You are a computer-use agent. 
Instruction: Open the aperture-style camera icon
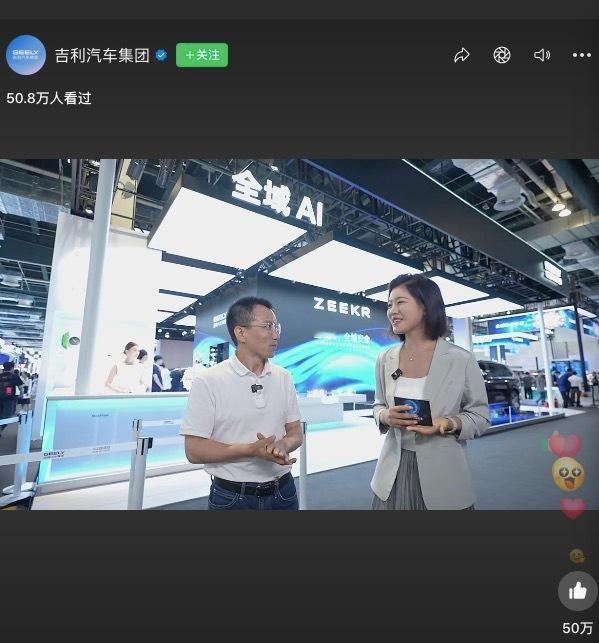[x=502, y=55]
